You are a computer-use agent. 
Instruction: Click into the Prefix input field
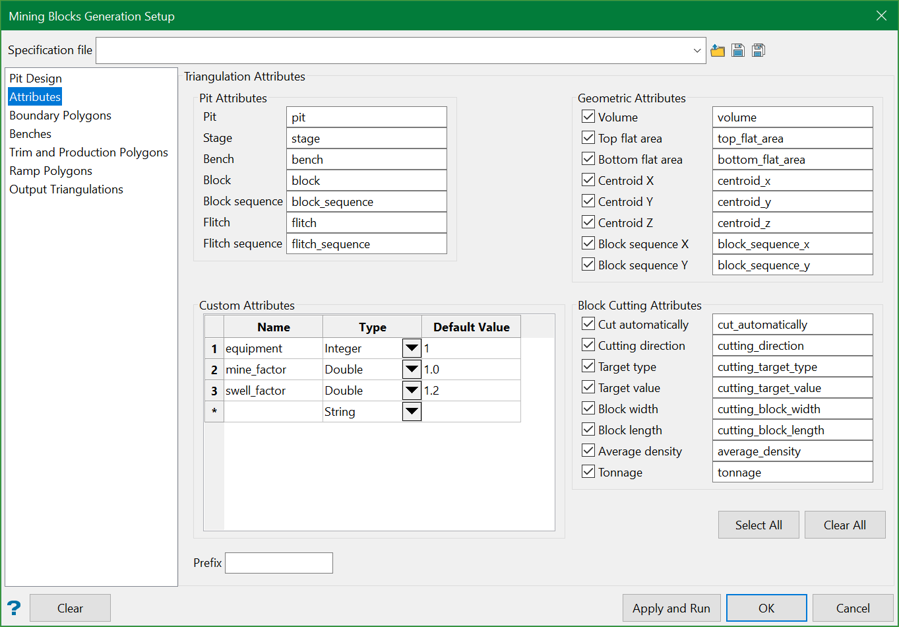[x=279, y=563]
